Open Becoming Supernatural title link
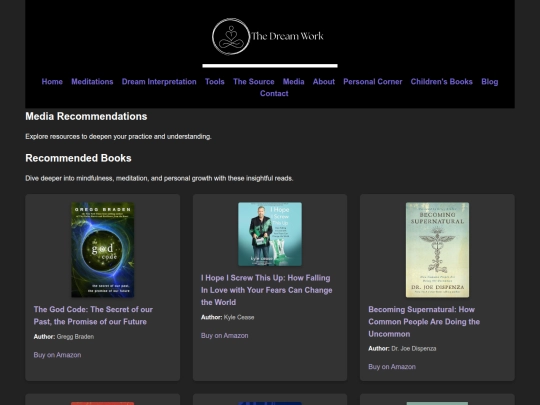 click(424, 322)
